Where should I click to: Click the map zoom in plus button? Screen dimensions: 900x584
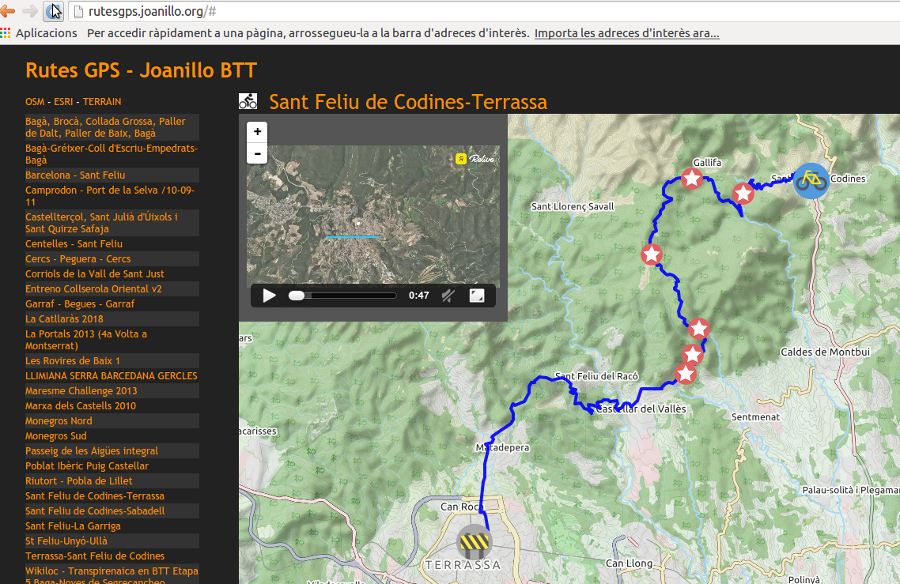click(257, 132)
